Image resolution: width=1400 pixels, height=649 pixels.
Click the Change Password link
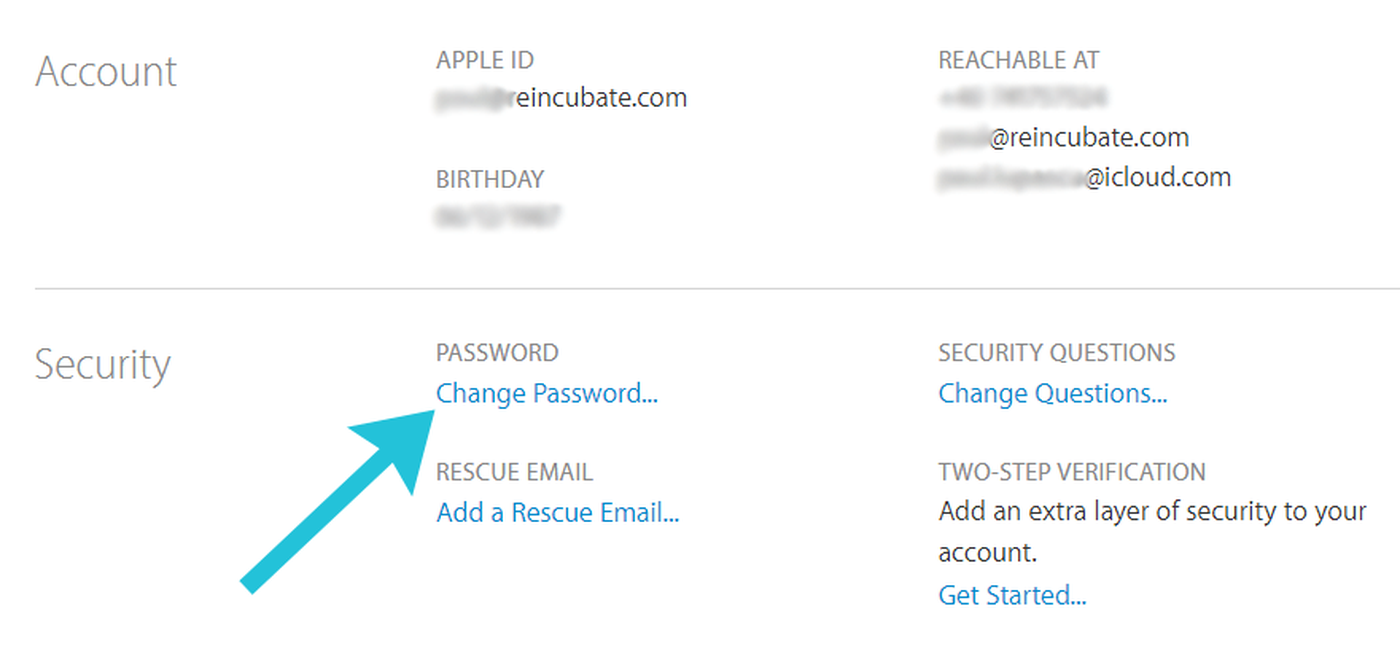547,394
